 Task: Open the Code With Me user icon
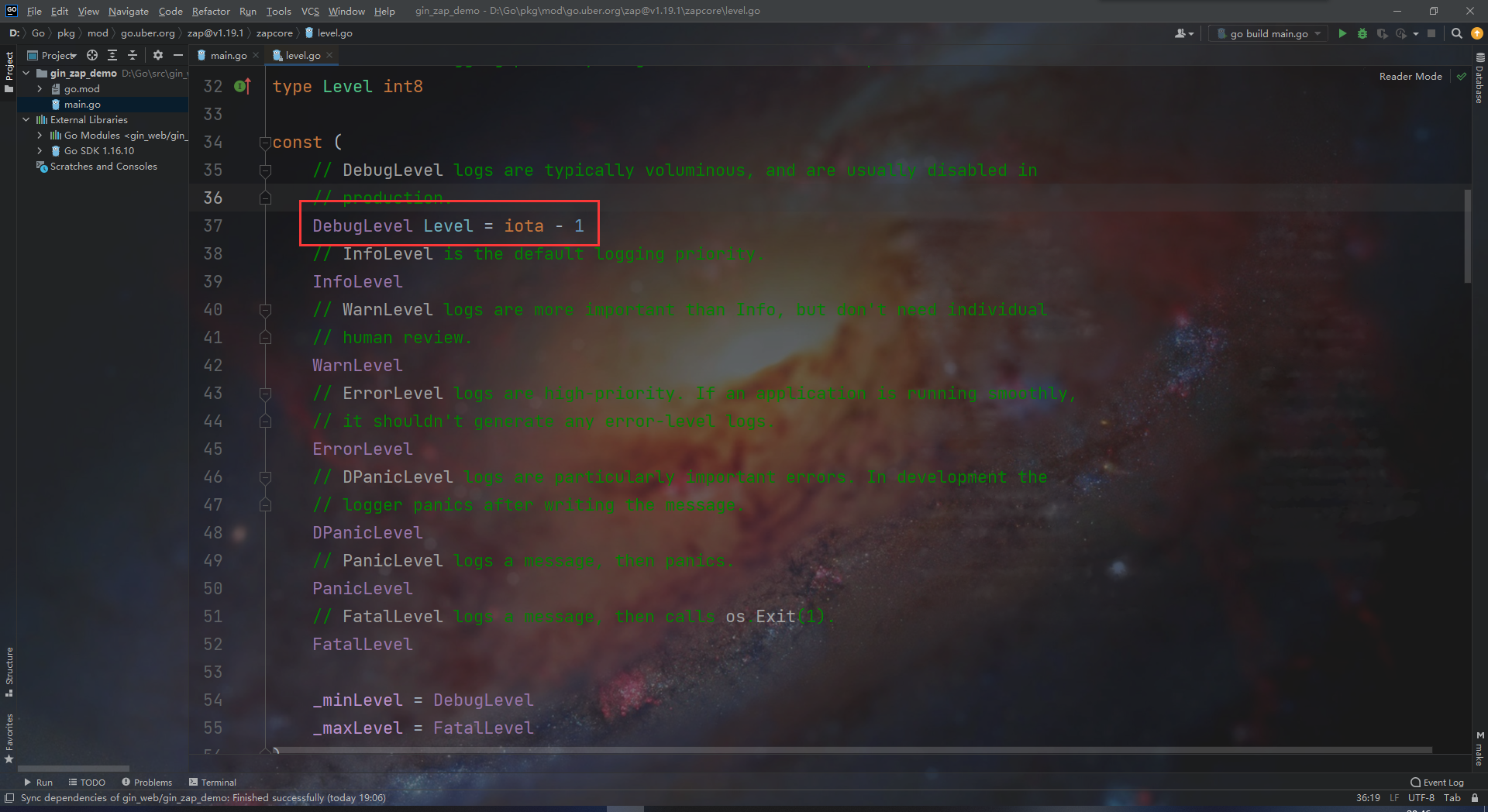click(1180, 33)
